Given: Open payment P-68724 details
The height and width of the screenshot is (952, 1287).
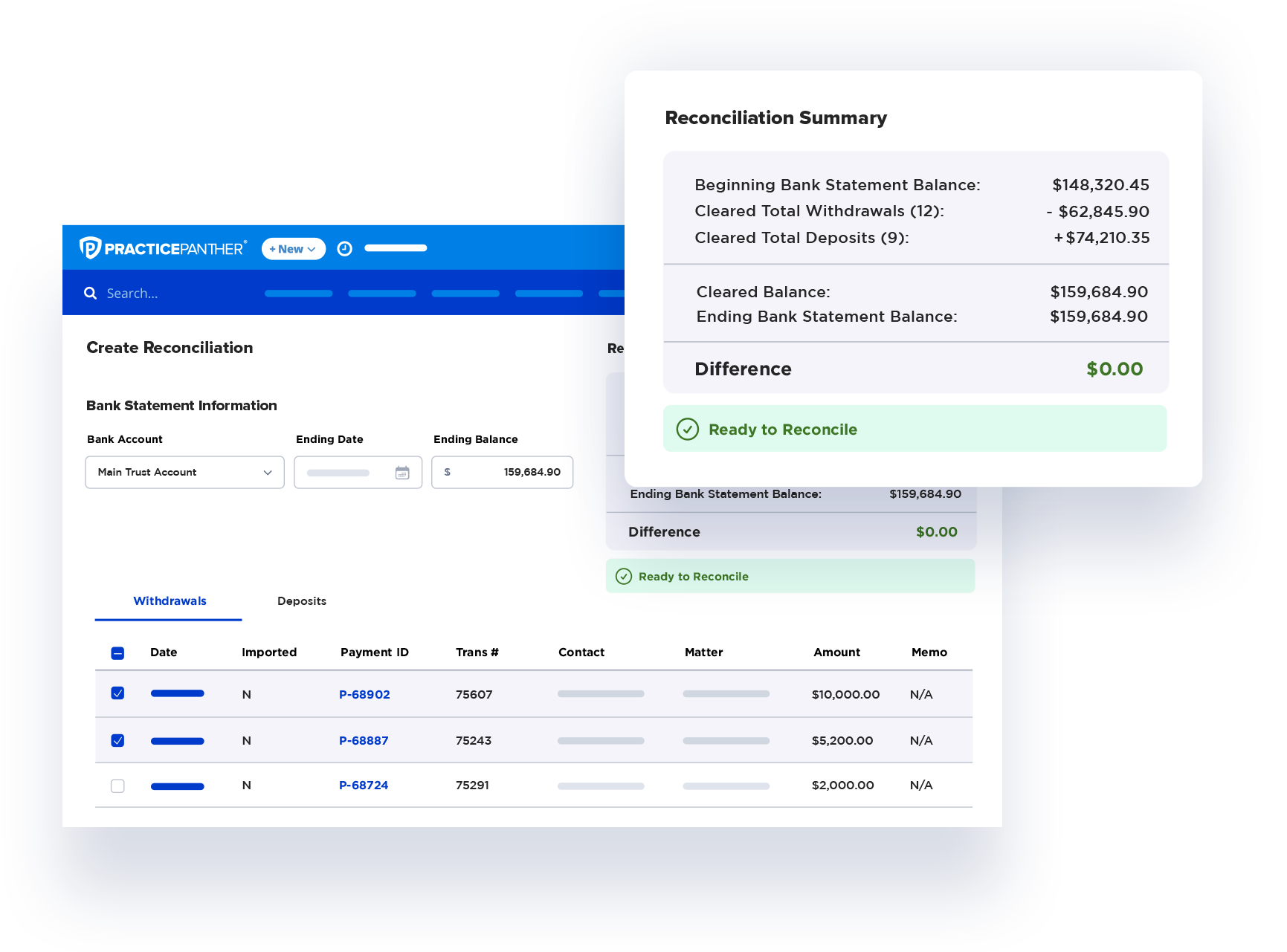Looking at the screenshot, I should click(x=364, y=785).
